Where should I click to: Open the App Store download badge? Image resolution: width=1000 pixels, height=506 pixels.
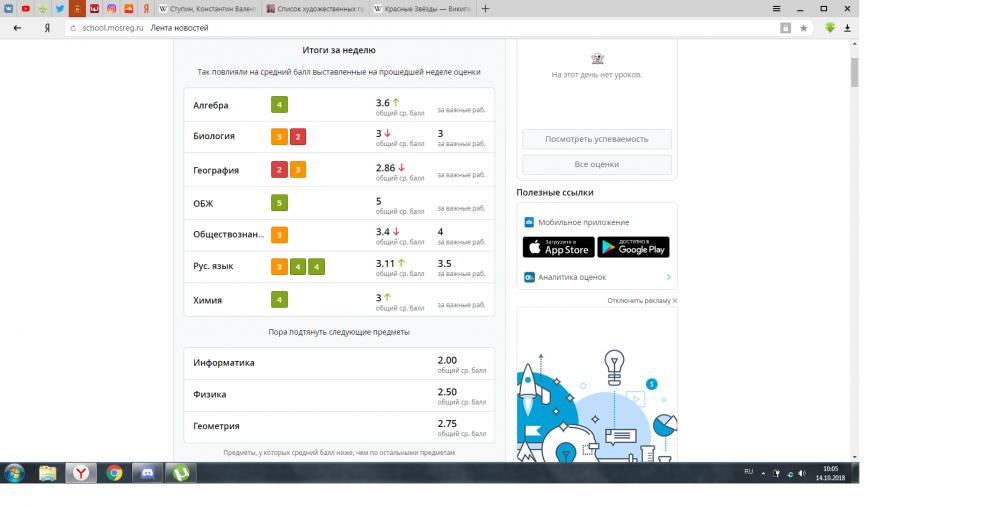[x=558, y=248]
